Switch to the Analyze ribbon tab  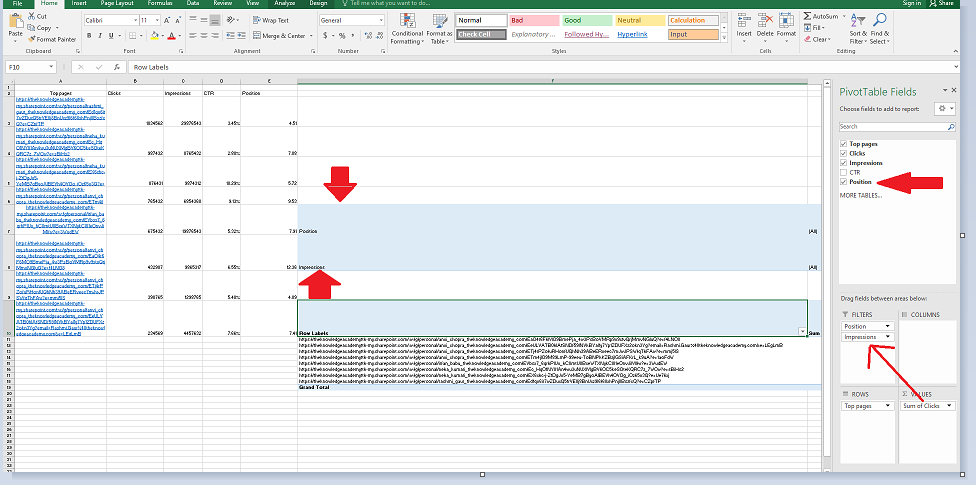pyautogui.click(x=284, y=4)
